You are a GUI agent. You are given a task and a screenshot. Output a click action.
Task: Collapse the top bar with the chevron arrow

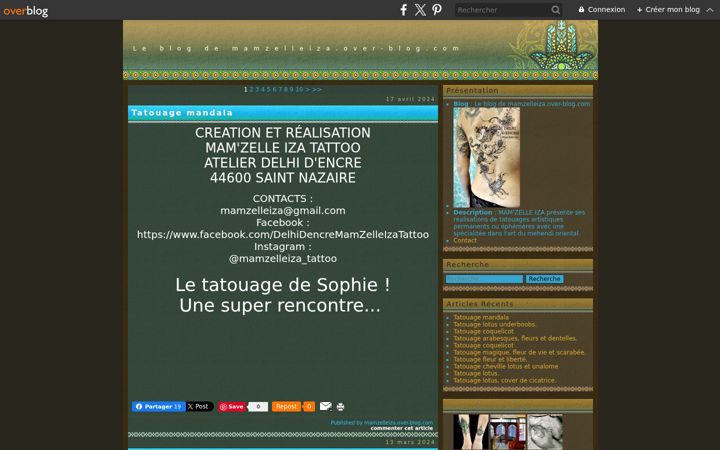710,10
